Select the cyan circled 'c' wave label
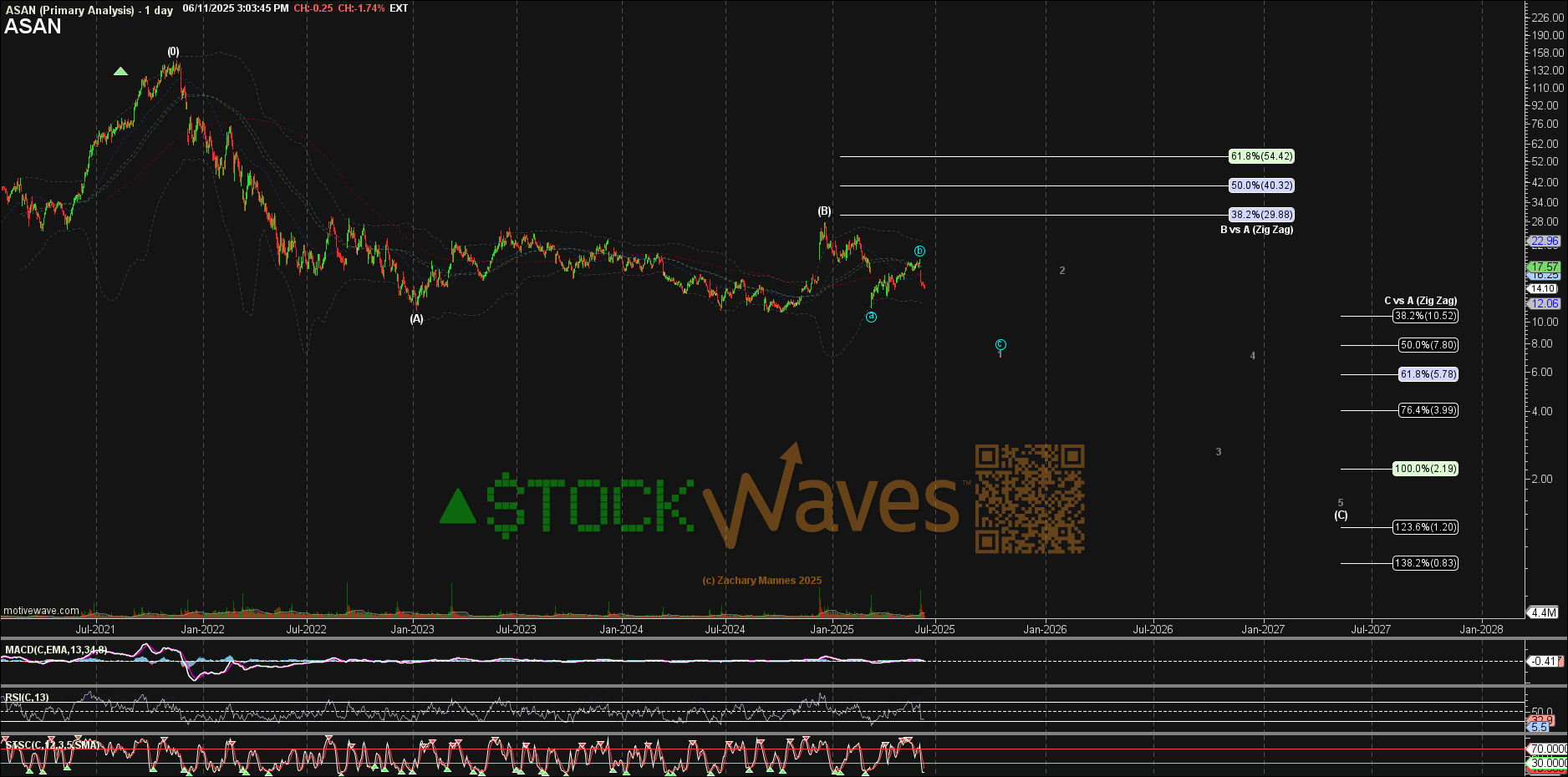Viewport: 1568px width, 777px height. coord(1000,344)
